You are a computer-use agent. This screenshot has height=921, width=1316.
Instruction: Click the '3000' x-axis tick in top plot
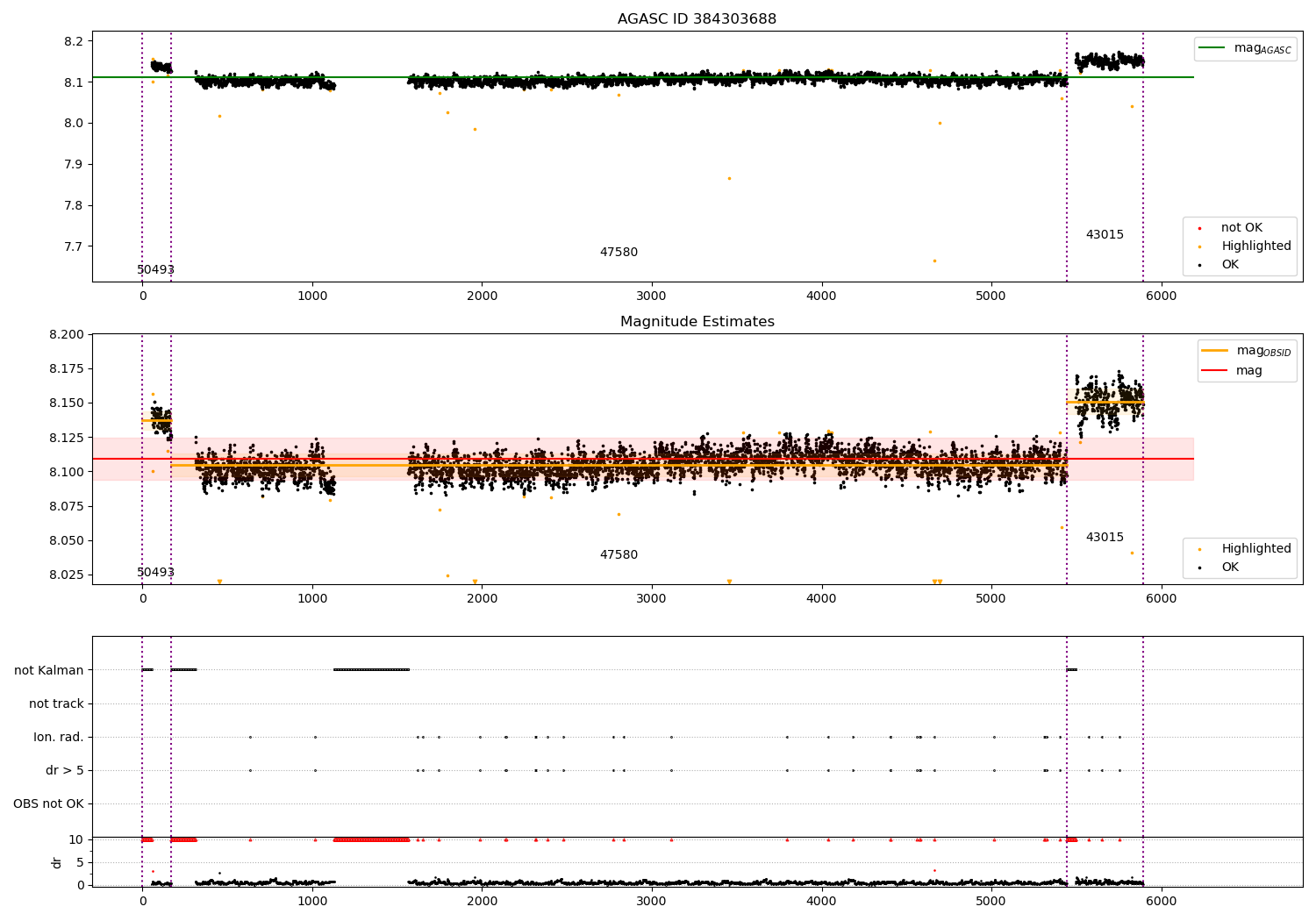[x=652, y=296]
